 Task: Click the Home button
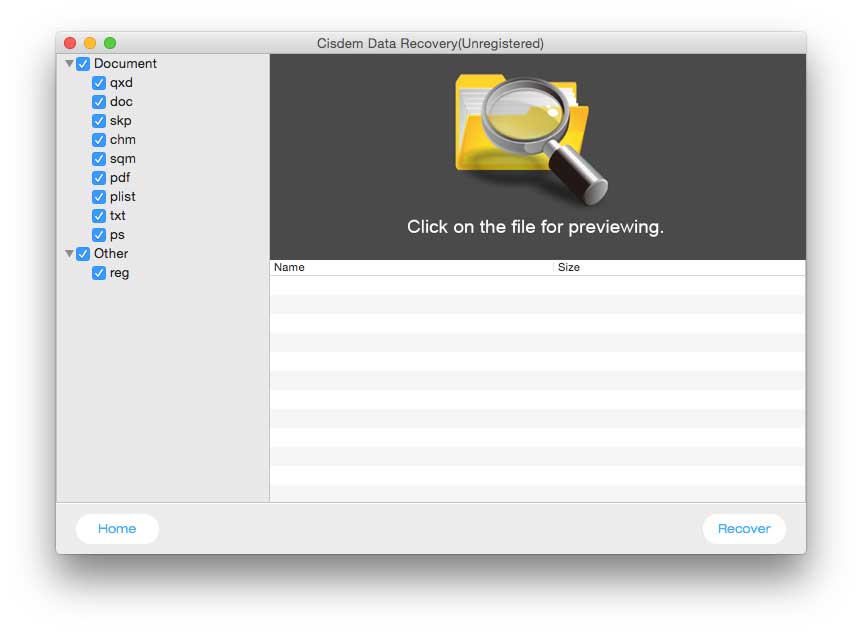pos(117,529)
